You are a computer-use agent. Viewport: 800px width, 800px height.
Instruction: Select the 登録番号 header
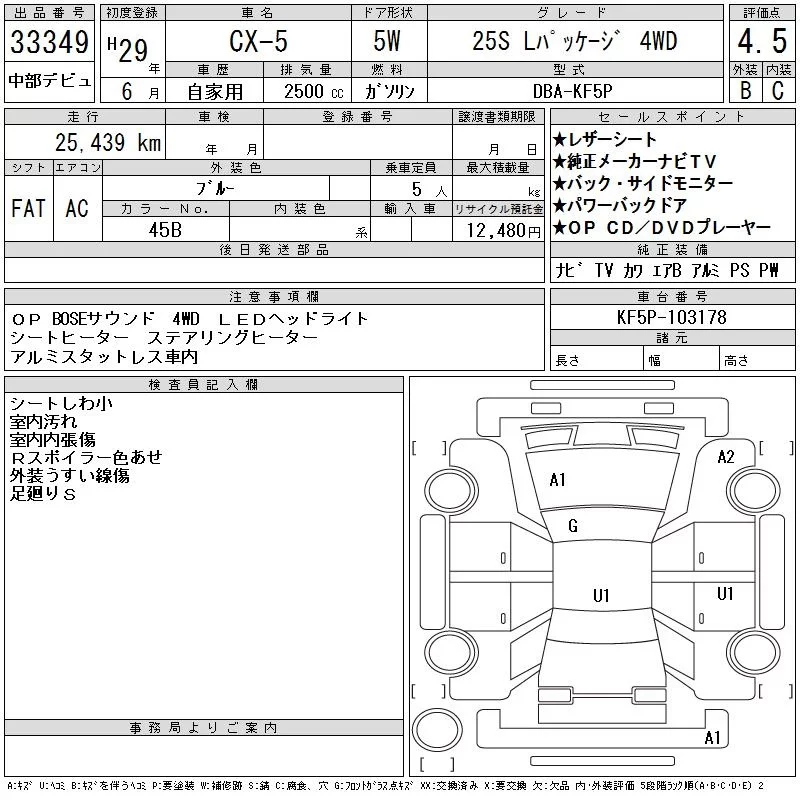click(x=358, y=117)
